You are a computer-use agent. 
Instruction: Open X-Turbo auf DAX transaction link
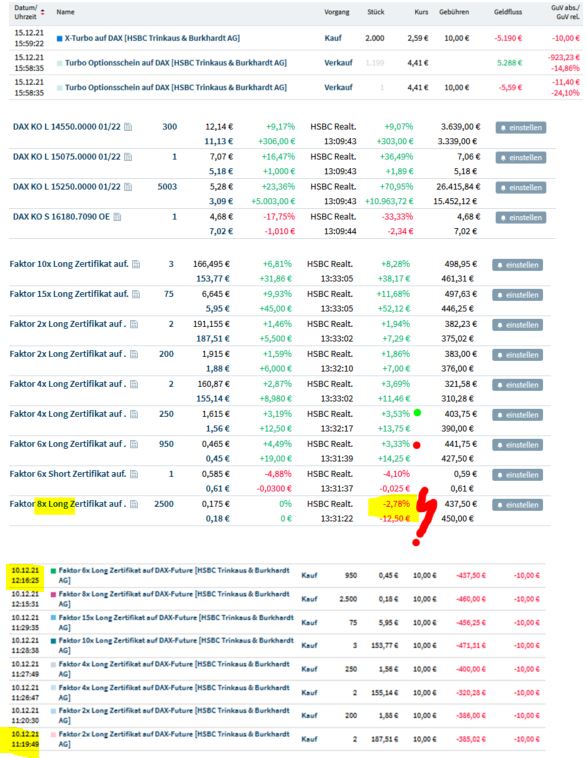152,38
